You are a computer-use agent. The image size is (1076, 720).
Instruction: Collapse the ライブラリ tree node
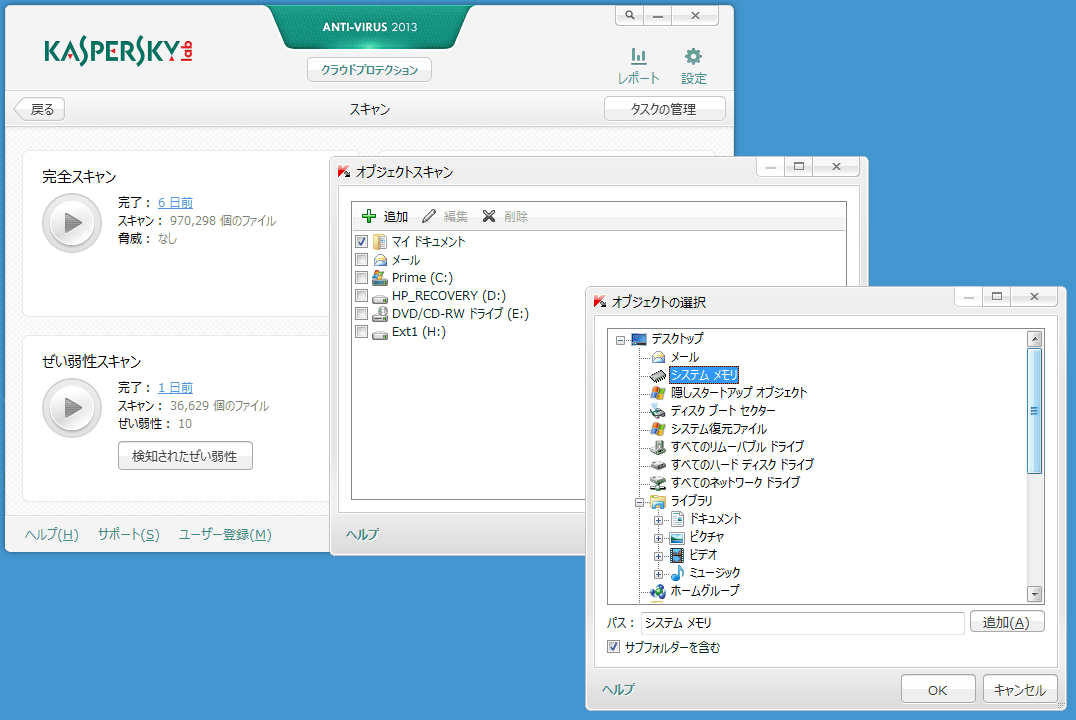coord(639,502)
